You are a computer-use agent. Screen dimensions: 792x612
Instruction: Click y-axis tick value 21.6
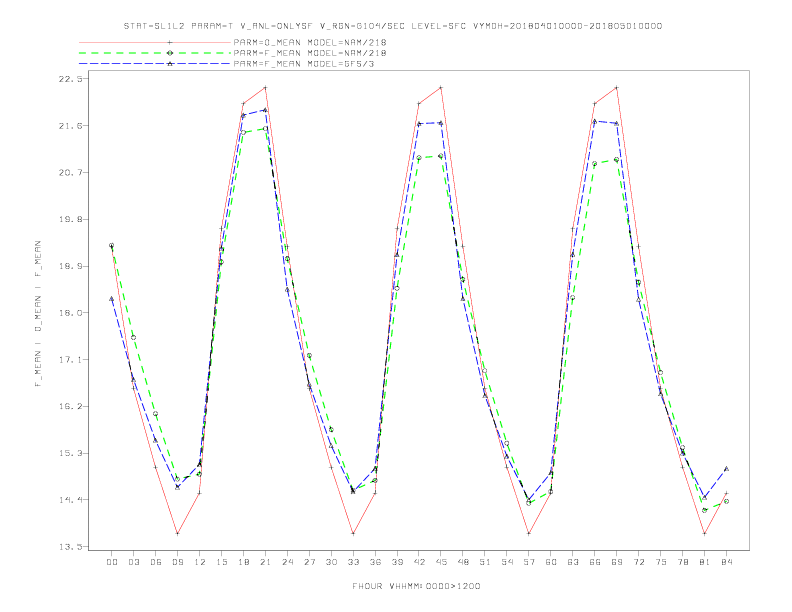coord(70,126)
